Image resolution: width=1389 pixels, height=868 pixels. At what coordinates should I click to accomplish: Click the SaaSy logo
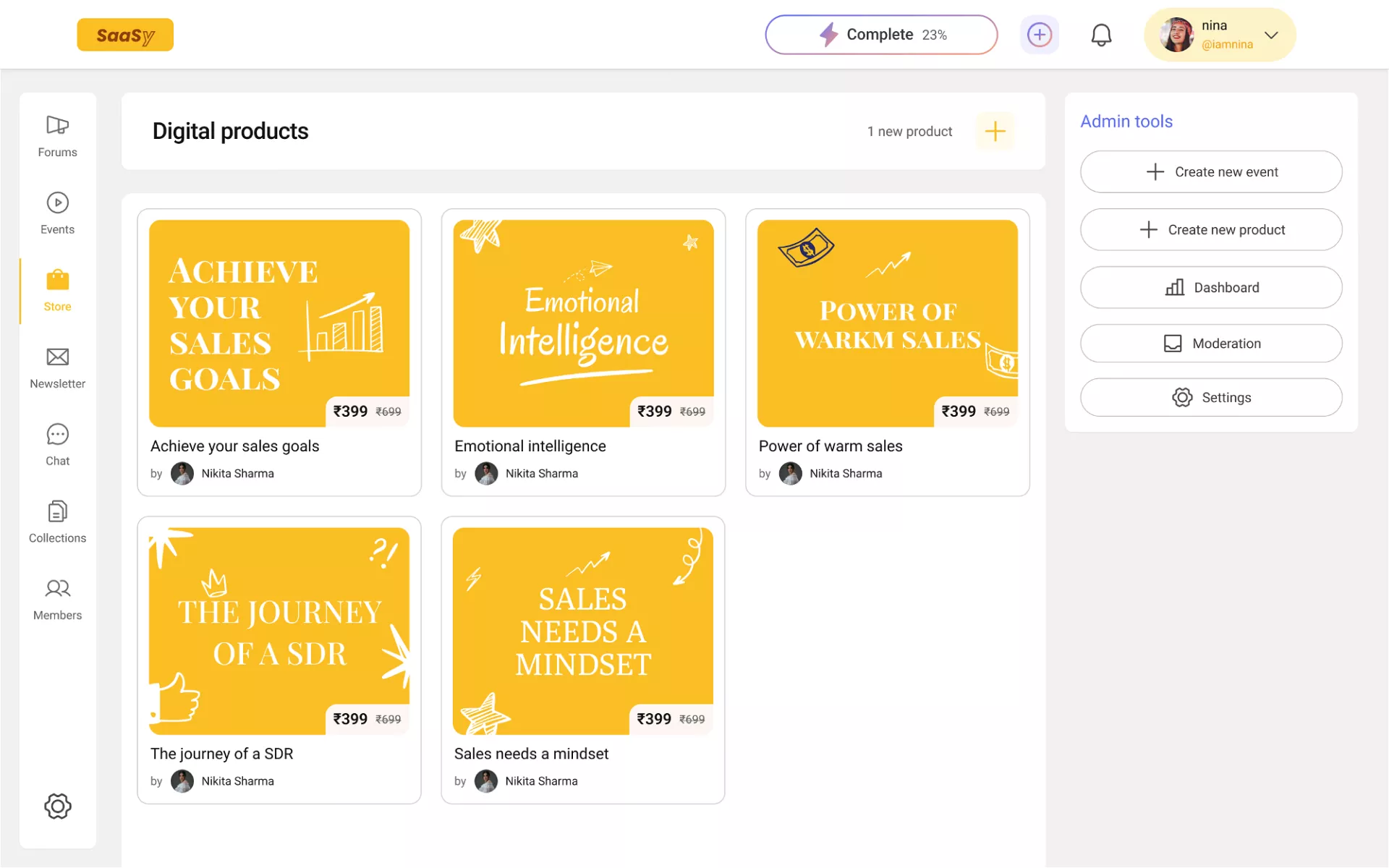click(x=125, y=35)
